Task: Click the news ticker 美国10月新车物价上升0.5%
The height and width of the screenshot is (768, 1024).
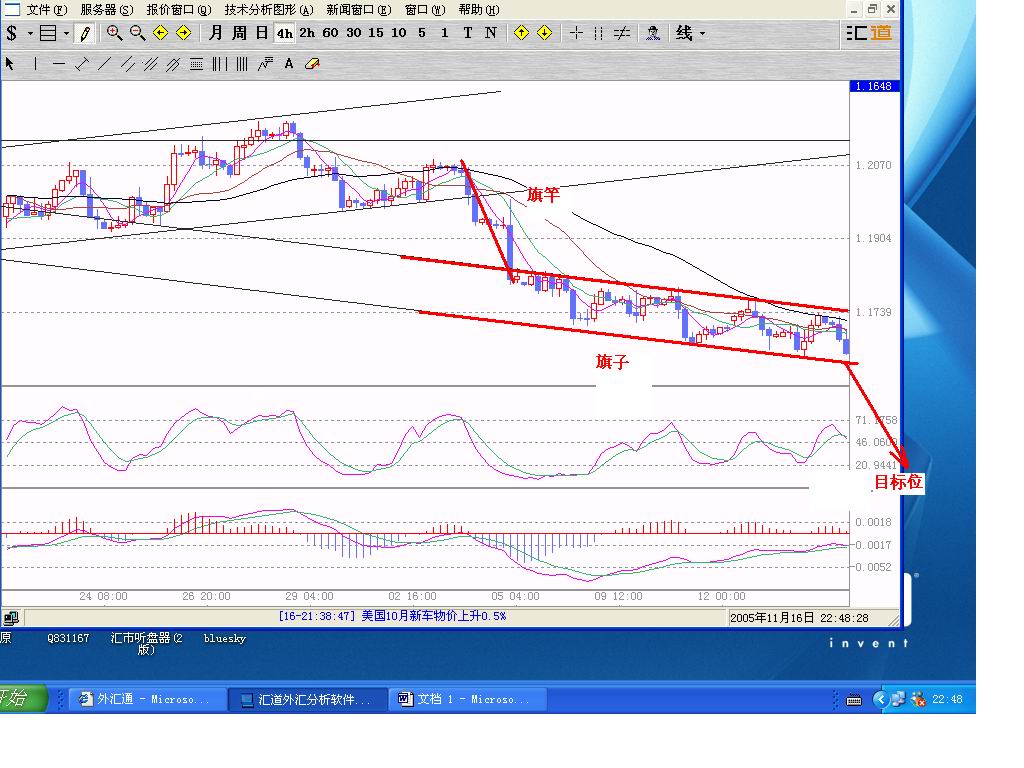Action: [434, 616]
